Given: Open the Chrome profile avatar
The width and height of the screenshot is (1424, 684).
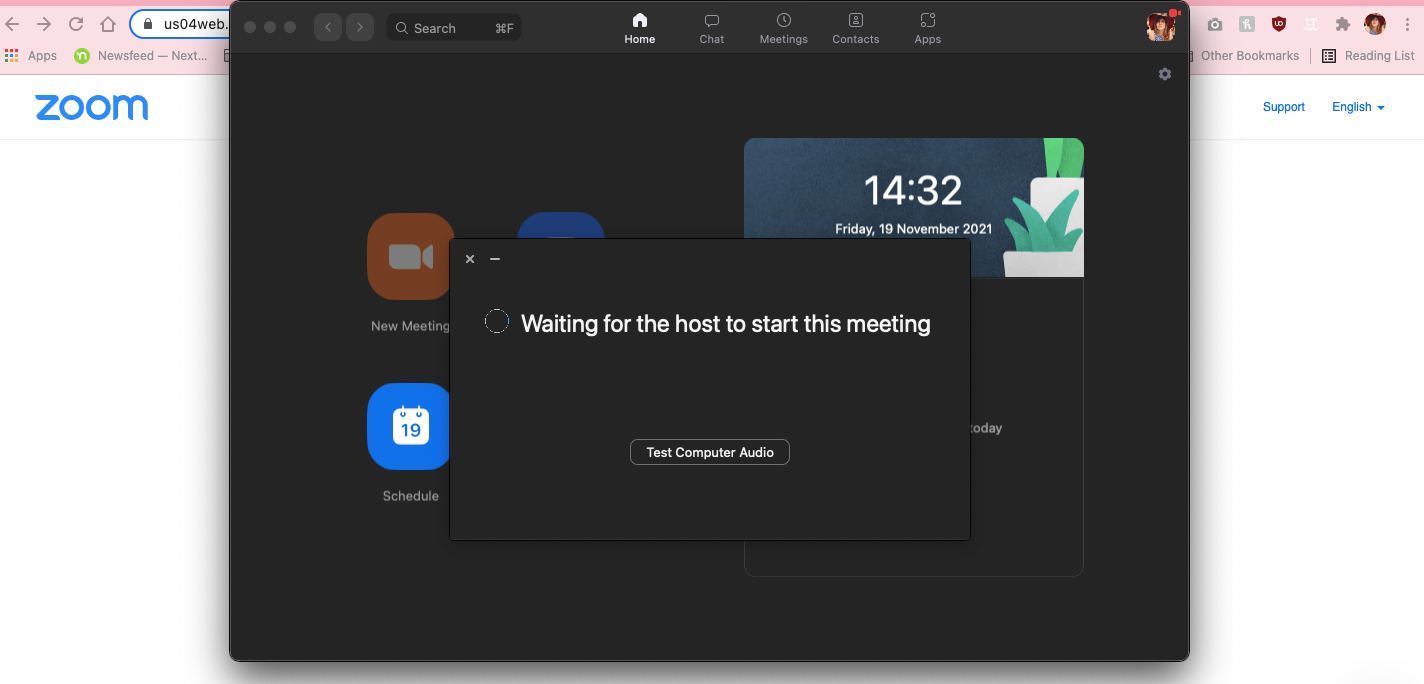Looking at the screenshot, I should (1375, 25).
